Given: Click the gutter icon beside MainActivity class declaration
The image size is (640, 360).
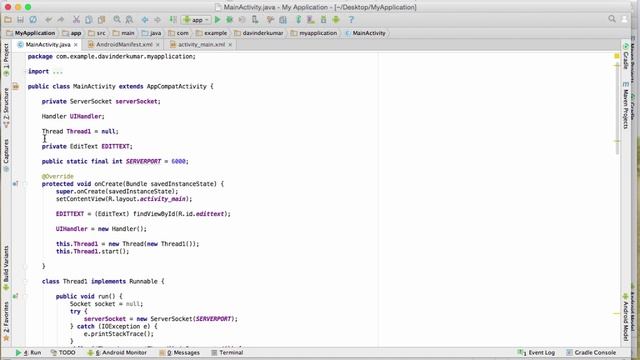Looking at the screenshot, I should (16, 87).
